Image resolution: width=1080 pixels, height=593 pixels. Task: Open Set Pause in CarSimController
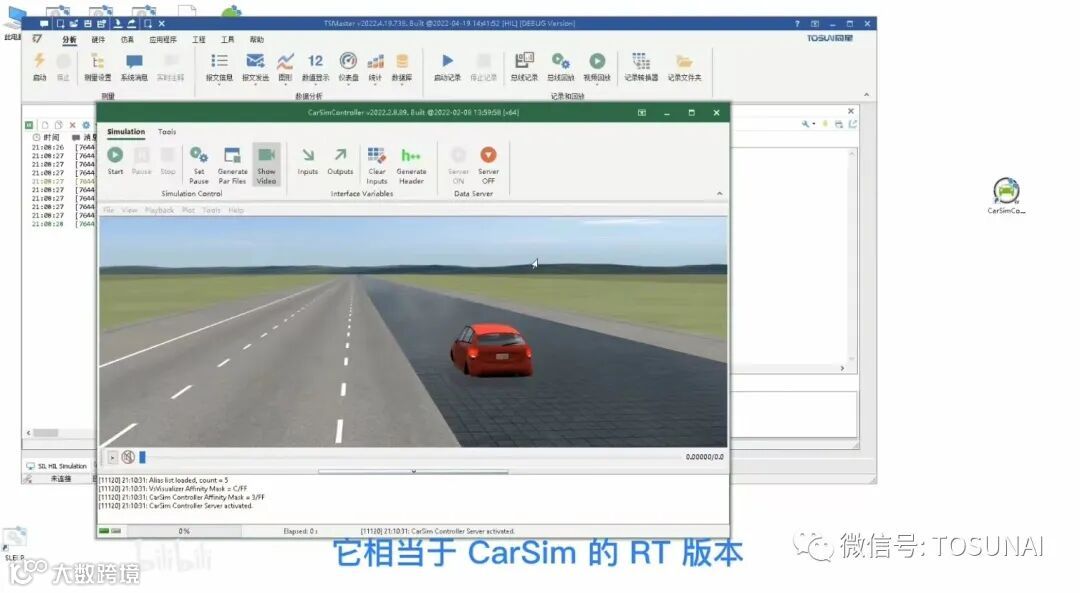[198, 165]
